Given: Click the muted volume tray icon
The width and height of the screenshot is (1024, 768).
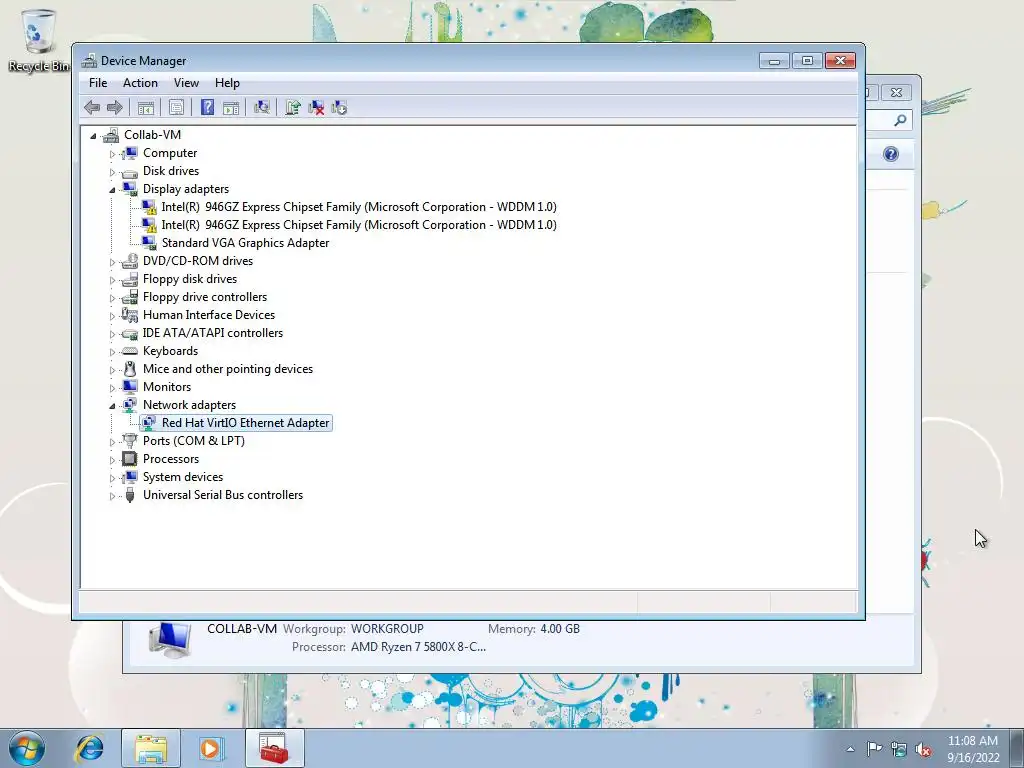Looking at the screenshot, I should 923,749.
